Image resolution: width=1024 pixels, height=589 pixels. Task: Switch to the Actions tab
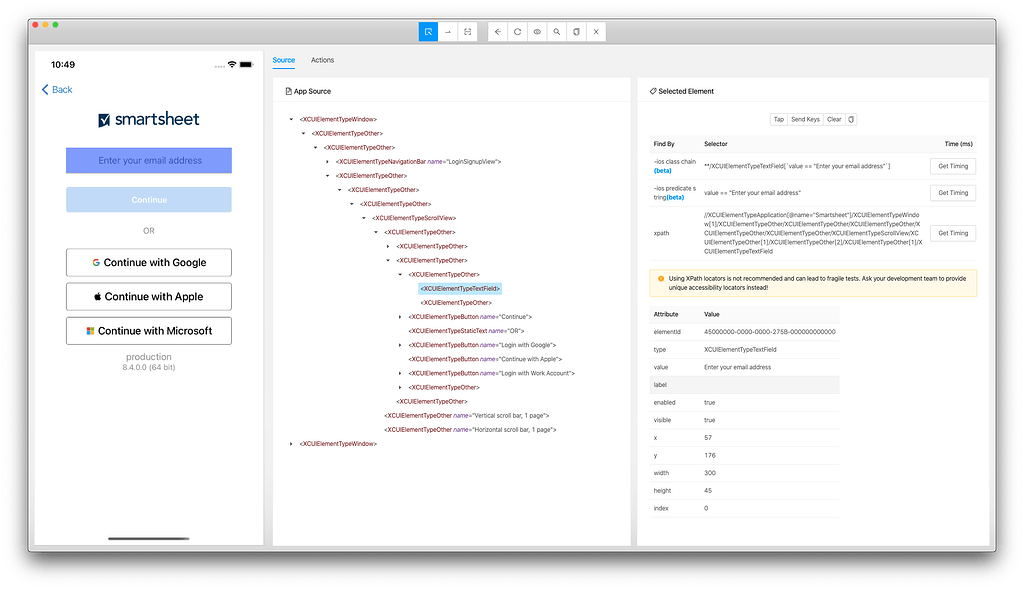[x=322, y=60]
